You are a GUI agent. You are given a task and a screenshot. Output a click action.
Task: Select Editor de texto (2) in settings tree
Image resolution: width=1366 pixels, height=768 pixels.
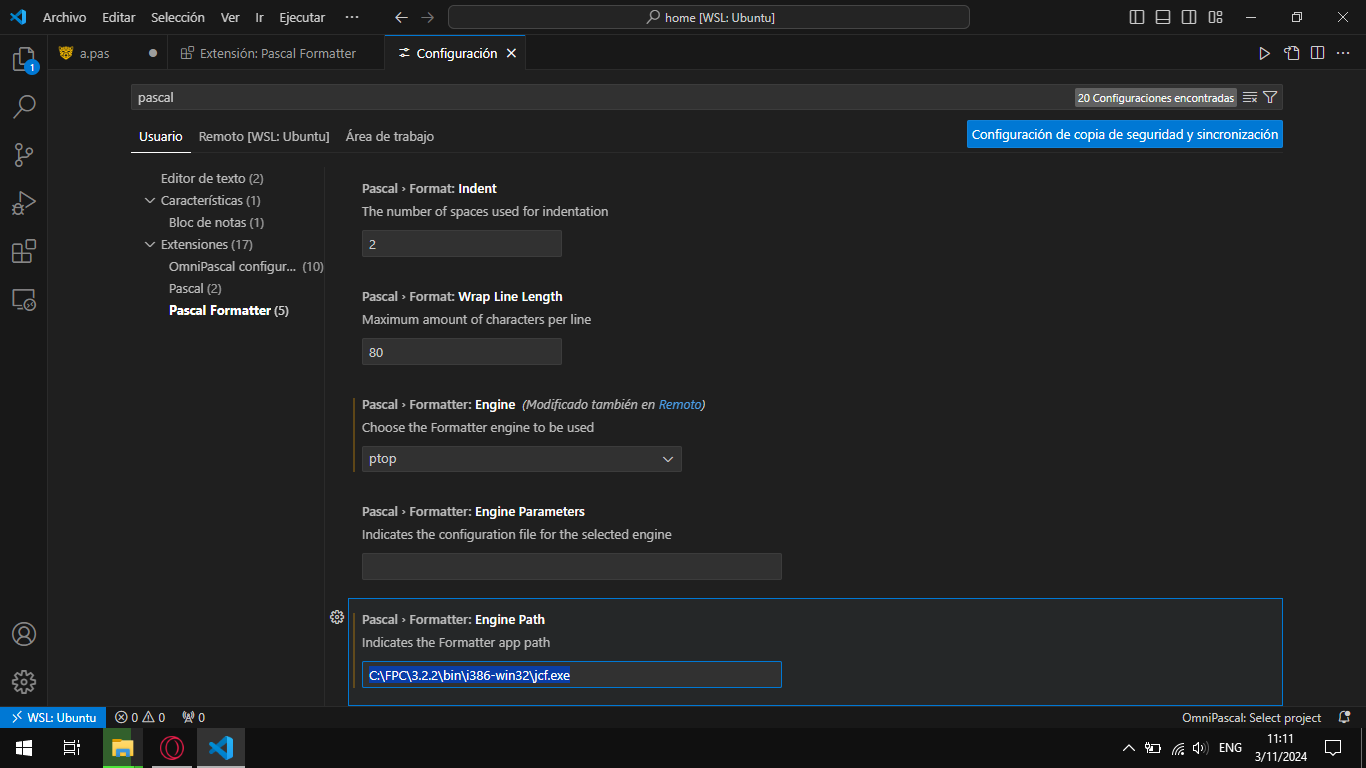212,178
